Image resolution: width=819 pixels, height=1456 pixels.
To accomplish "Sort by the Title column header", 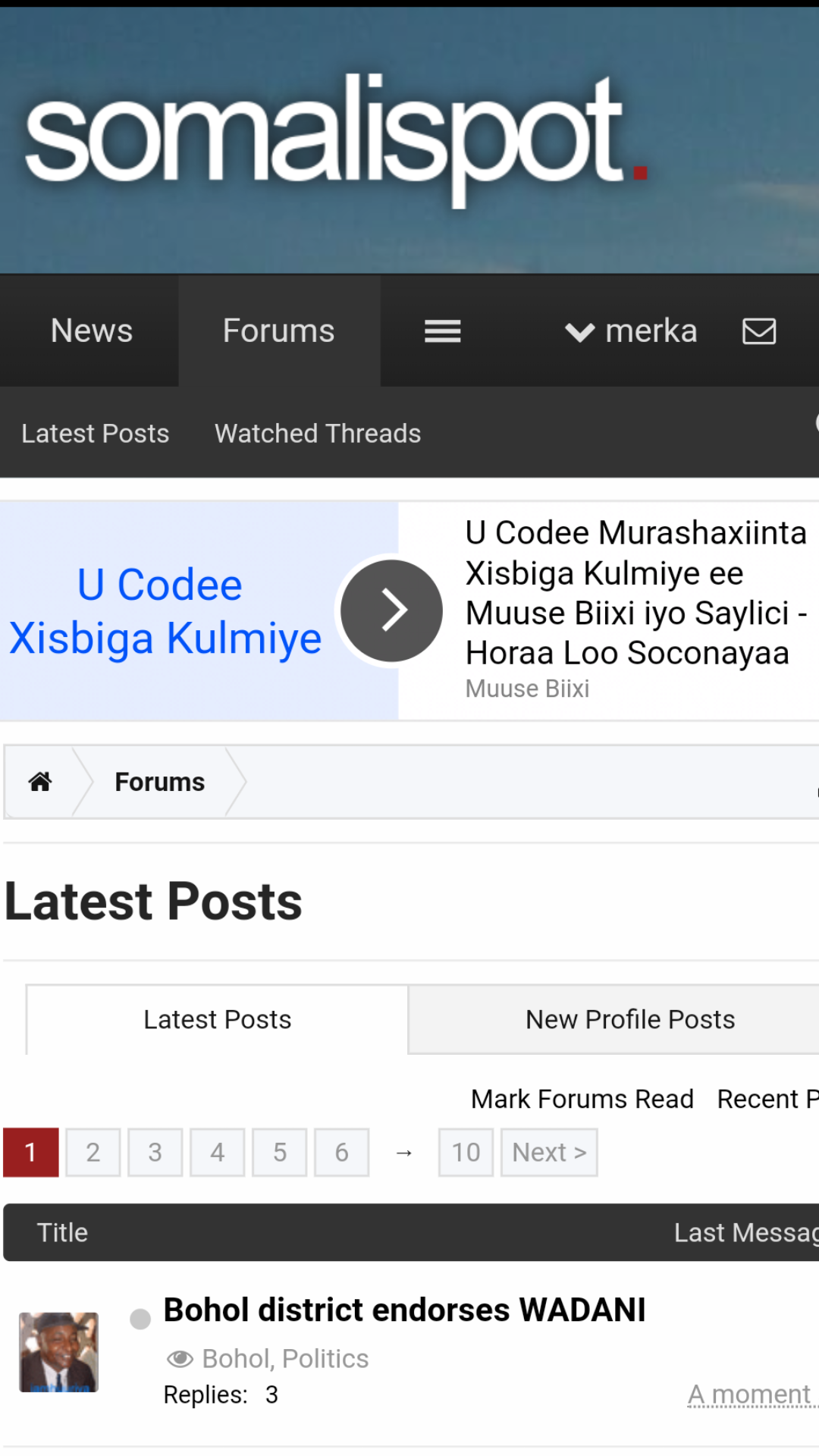I will click(62, 1232).
